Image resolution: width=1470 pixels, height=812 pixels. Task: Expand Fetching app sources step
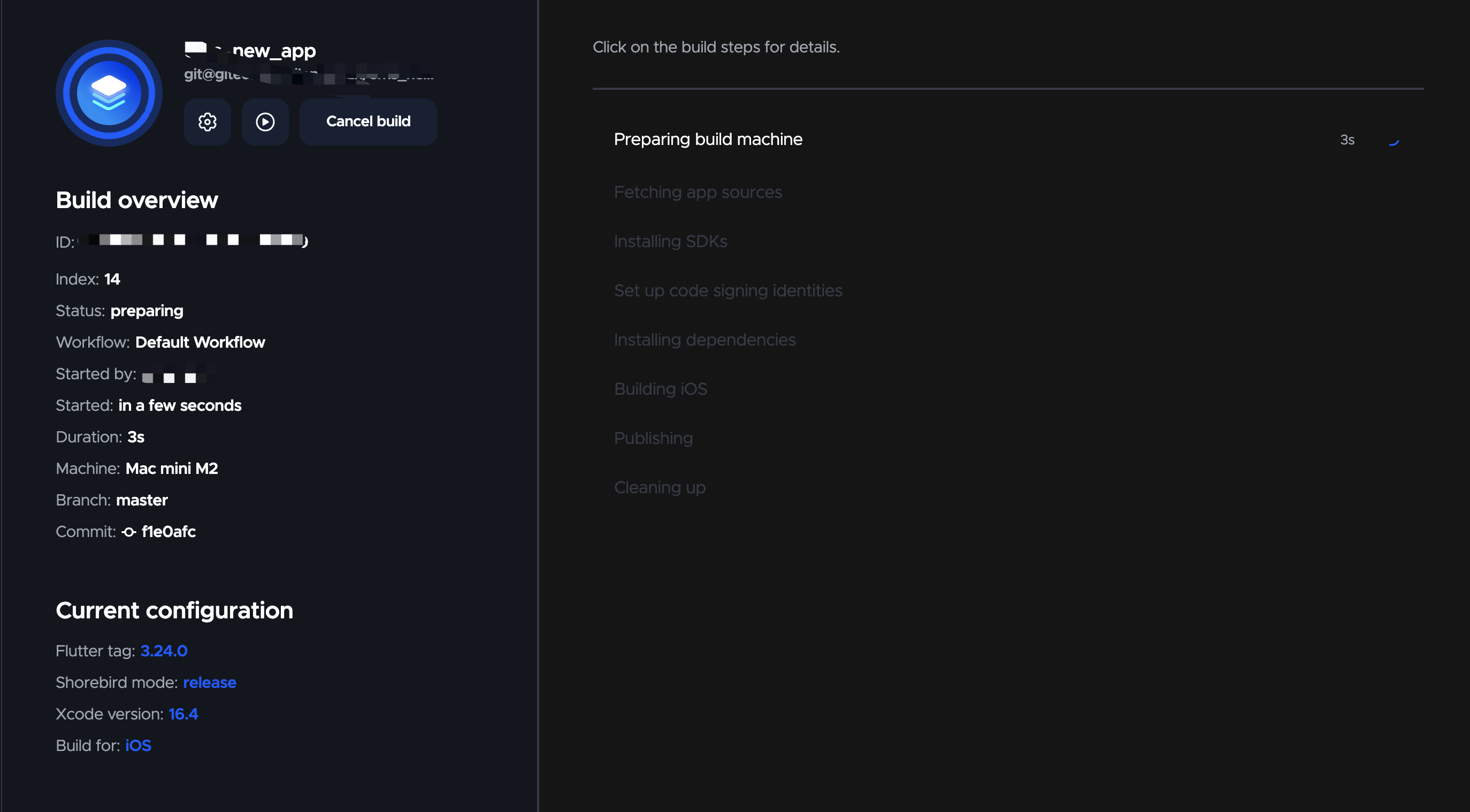point(698,192)
